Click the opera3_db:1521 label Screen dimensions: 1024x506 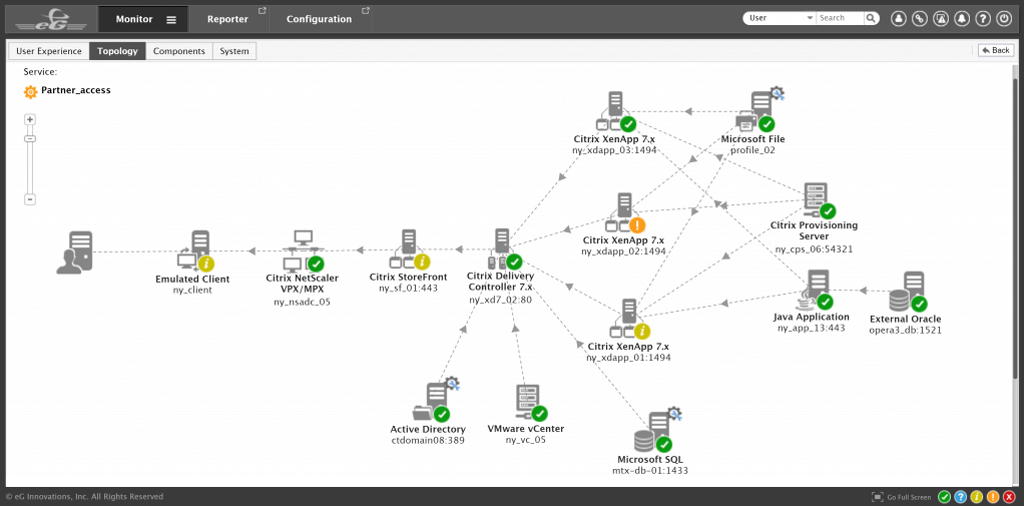(x=905, y=330)
